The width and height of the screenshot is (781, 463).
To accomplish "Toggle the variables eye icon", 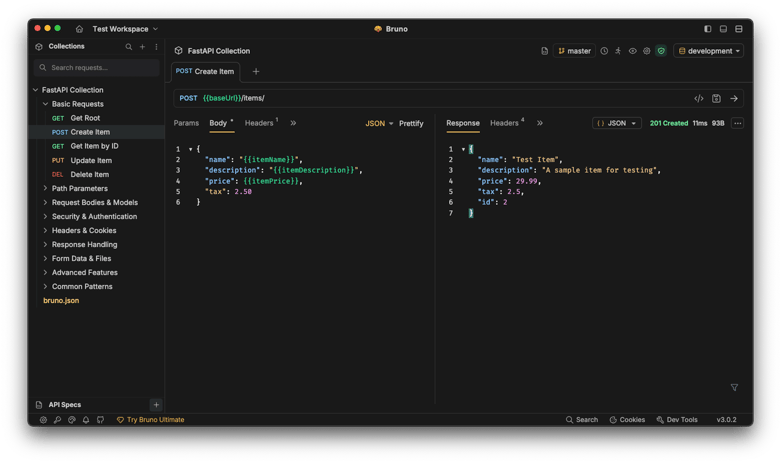I will 633,51.
